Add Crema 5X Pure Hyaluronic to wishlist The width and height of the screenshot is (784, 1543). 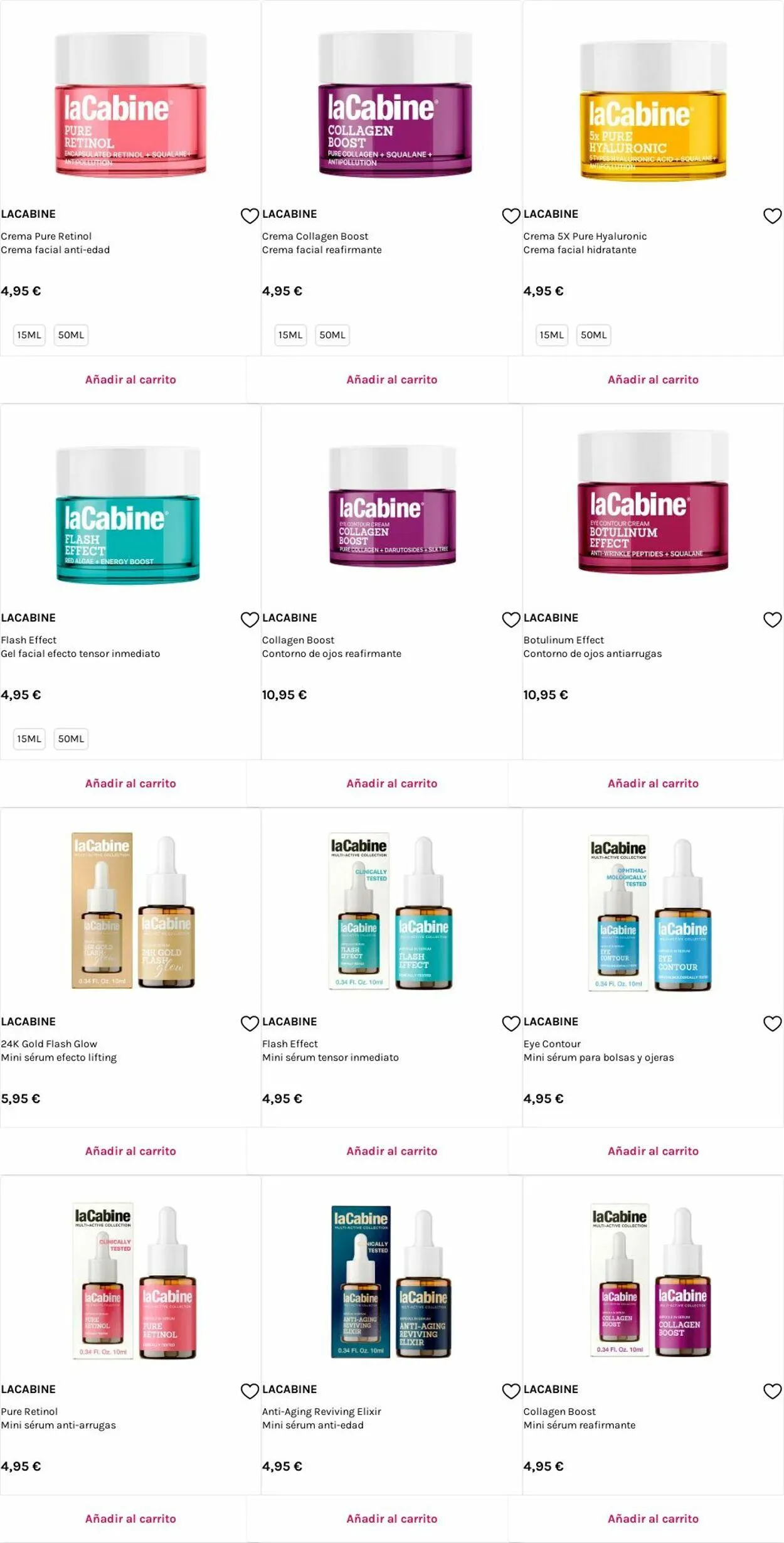pyautogui.click(x=772, y=216)
